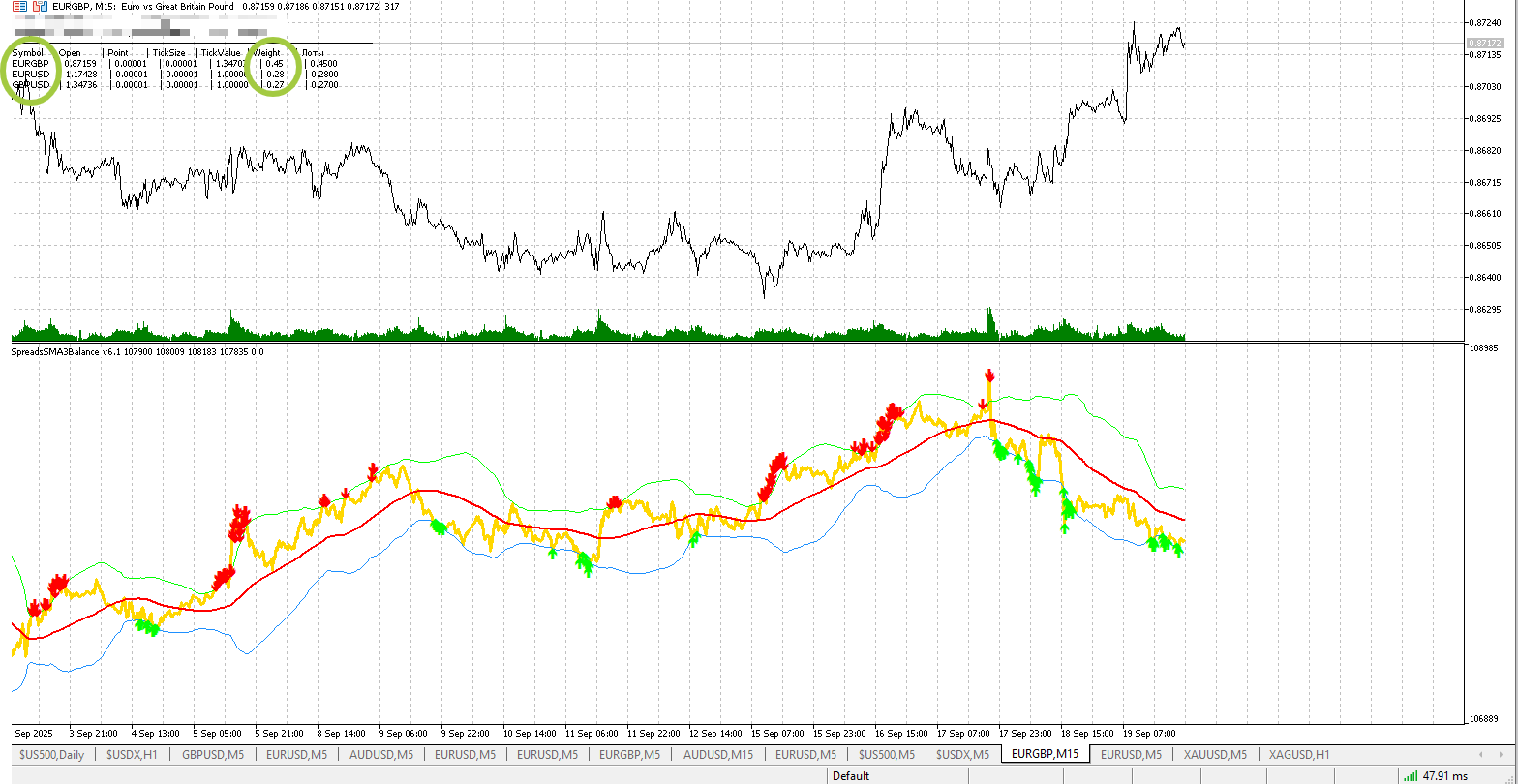Switch to the XAUUSD,M5 chart tab
Viewport: 1518px width, 784px height.
[x=1214, y=754]
